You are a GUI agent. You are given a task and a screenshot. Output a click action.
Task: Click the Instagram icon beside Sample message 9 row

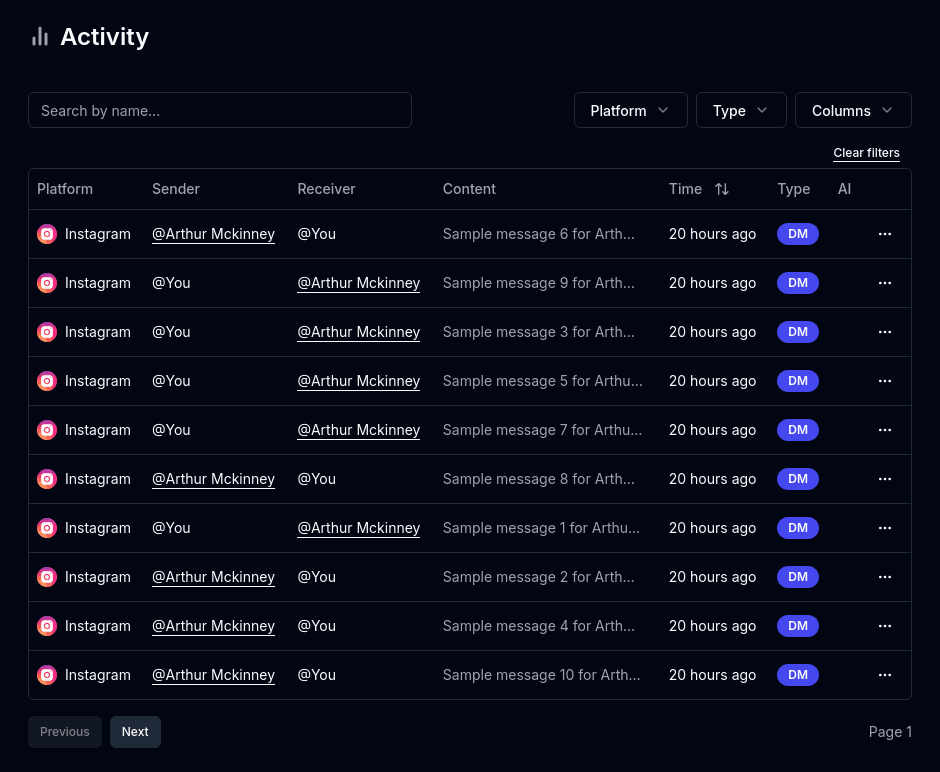pos(47,283)
